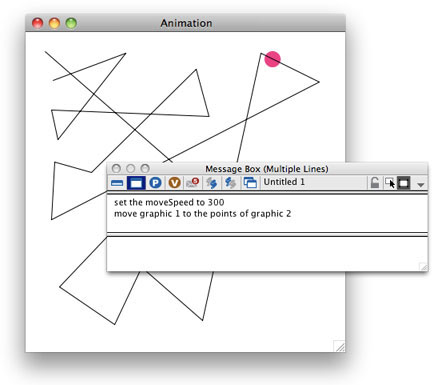The width and height of the screenshot is (438, 385).
Task: Click the Animation window title bar text
Action: (186, 23)
